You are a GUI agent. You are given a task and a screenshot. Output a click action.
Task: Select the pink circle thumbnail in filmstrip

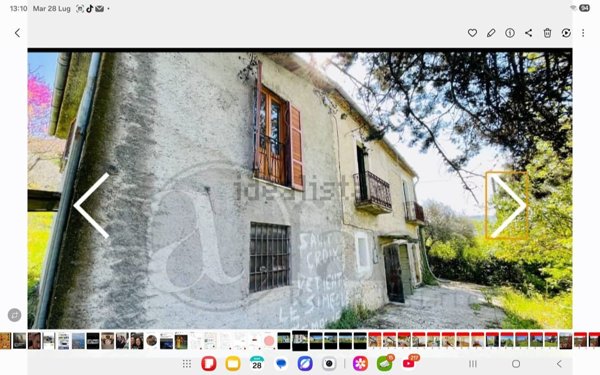click(269, 341)
